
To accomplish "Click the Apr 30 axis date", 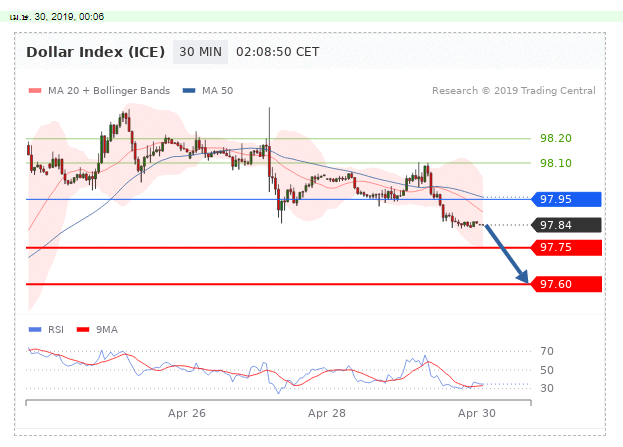I will (x=476, y=413).
